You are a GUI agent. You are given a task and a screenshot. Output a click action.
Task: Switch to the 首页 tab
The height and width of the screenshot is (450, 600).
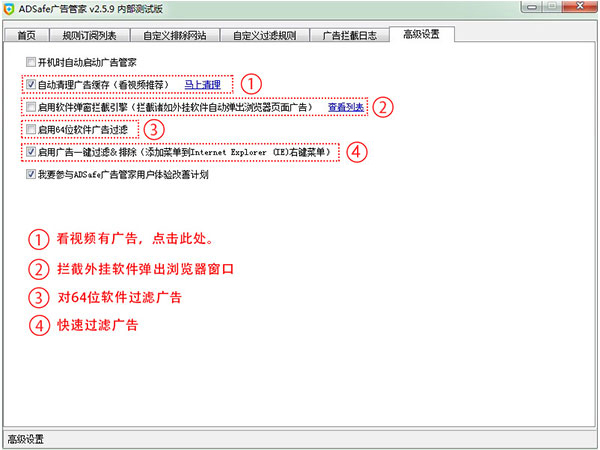point(27,35)
